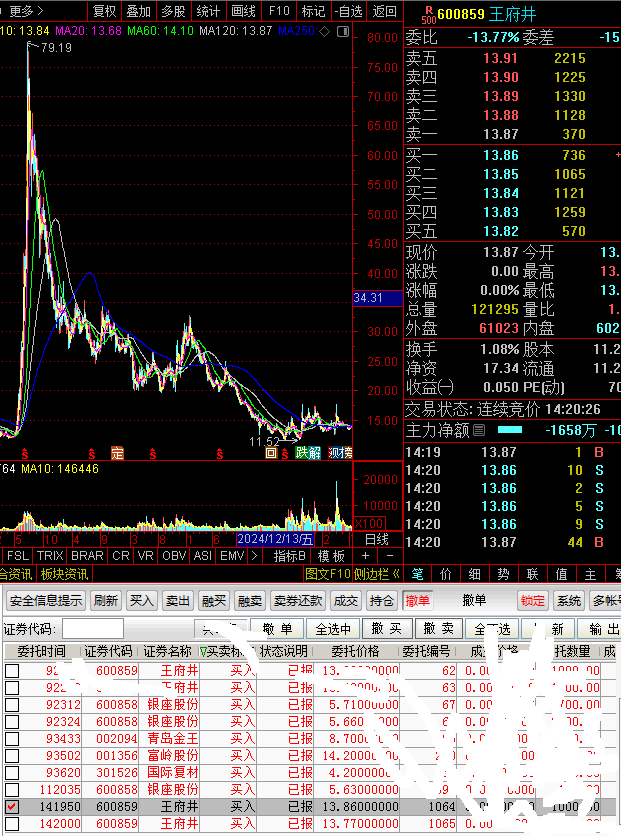The width and height of the screenshot is (621, 836).
Task: Click the 回 marker icon on chart
Action: tap(271, 453)
